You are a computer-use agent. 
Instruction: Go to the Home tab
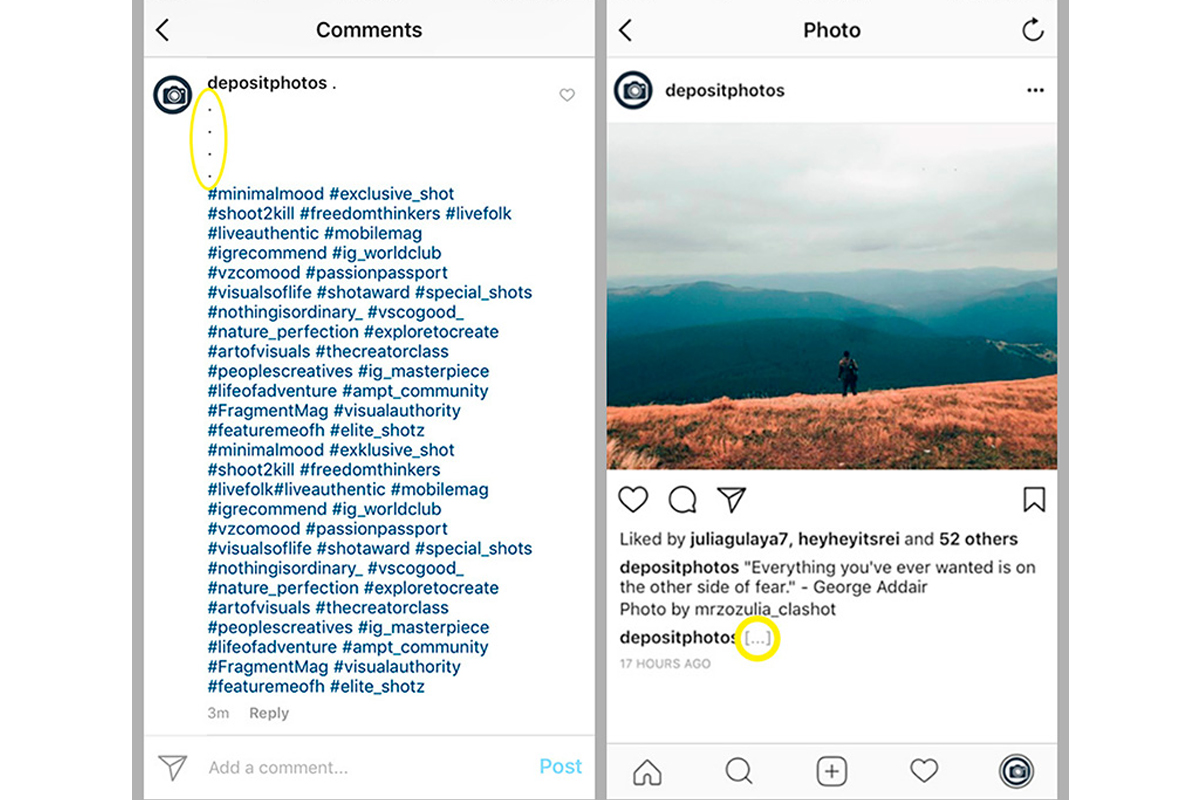647,771
